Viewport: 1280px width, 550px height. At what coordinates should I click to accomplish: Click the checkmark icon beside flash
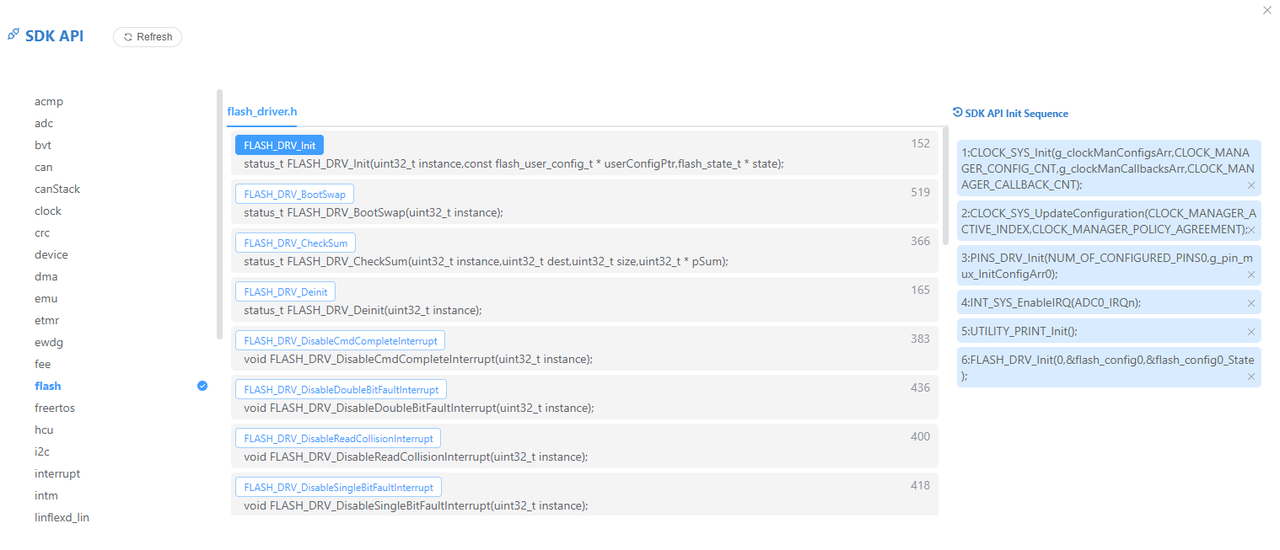coord(202,386)
